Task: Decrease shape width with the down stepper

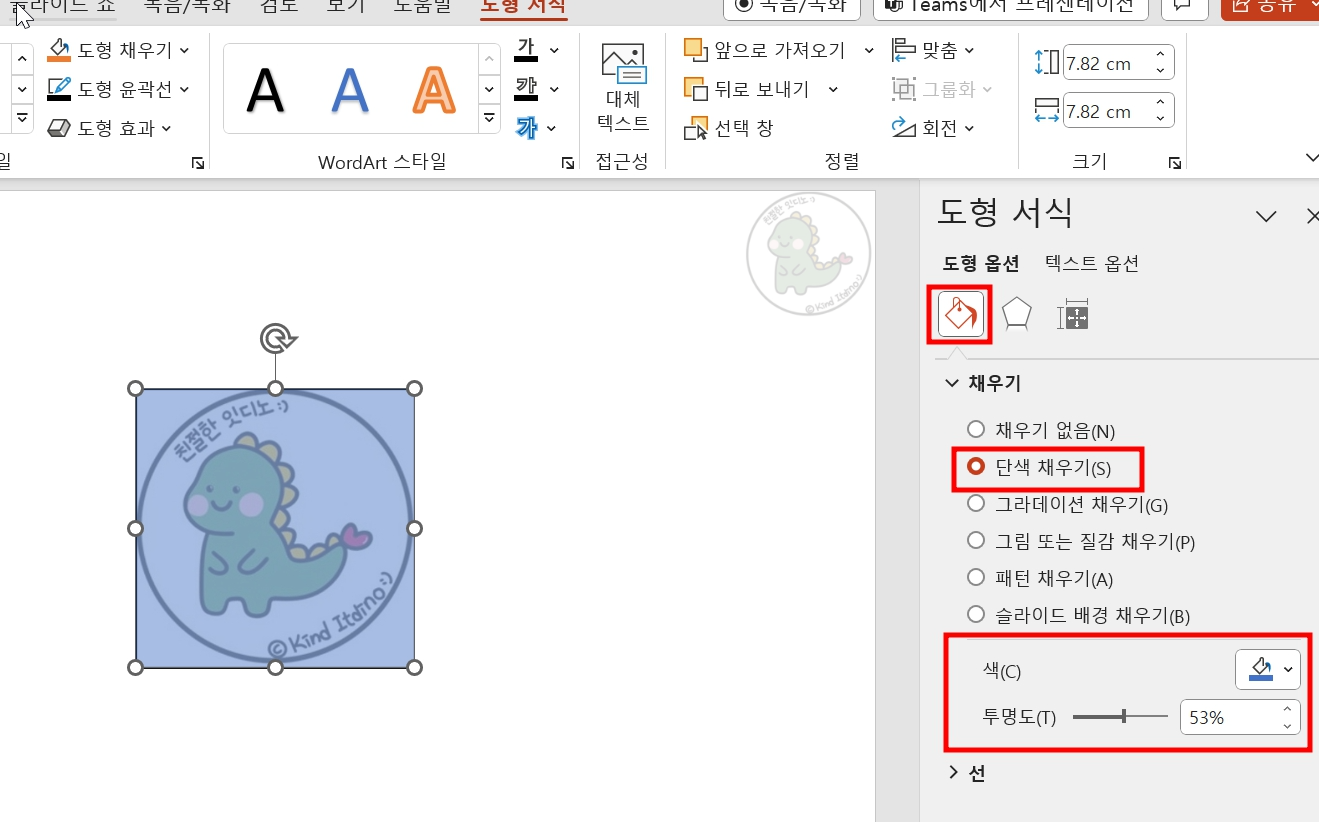Action: click(1161, 119)
